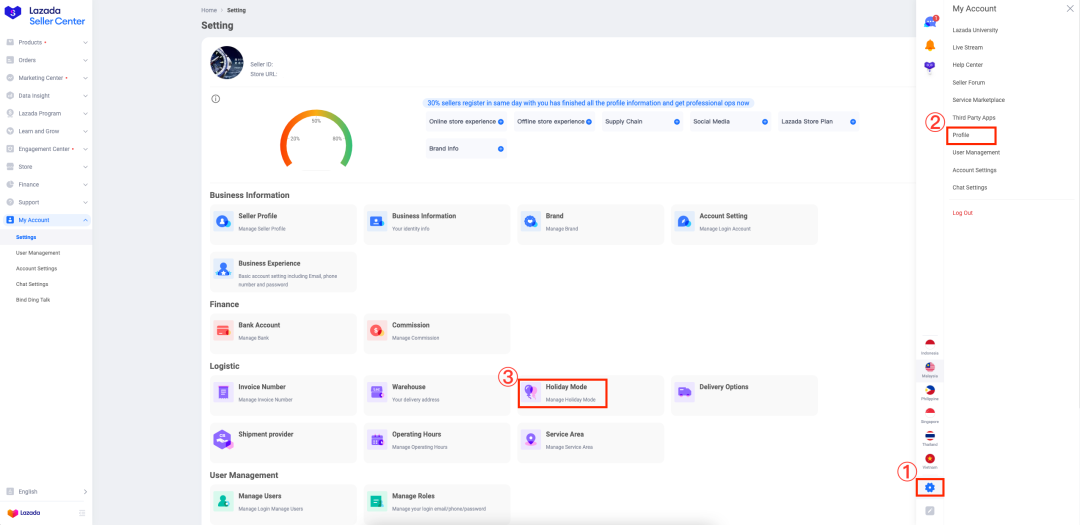Click the Log Out link

tap(962, 213)
